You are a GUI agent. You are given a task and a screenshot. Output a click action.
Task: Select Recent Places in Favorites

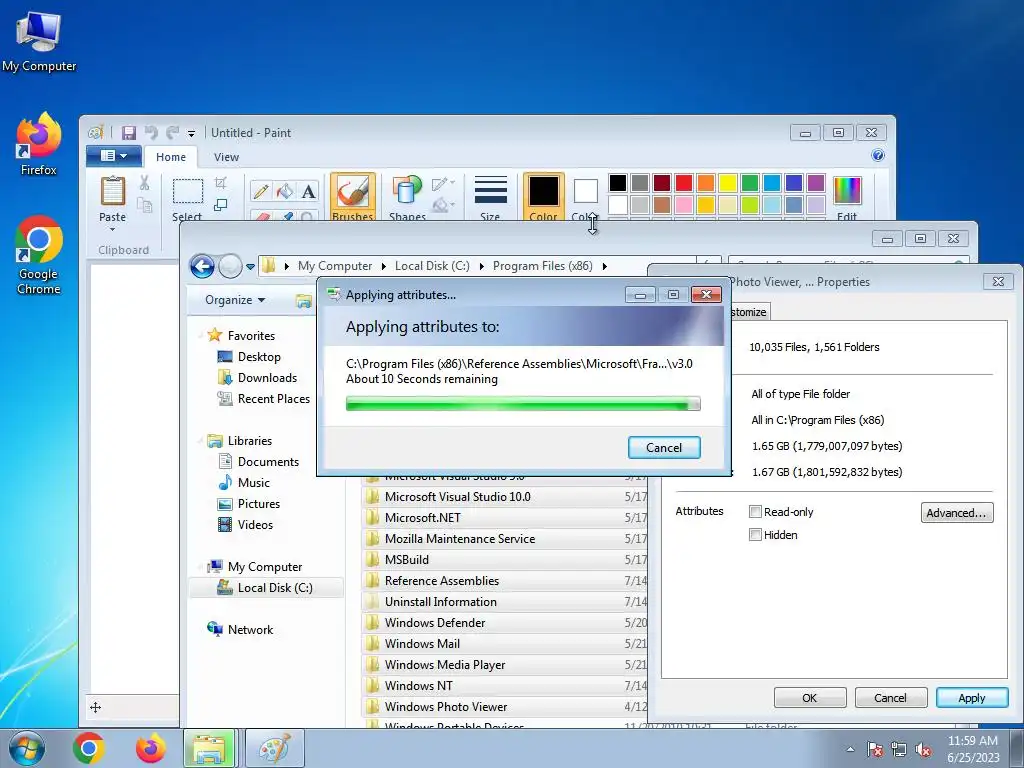[274, 398]
